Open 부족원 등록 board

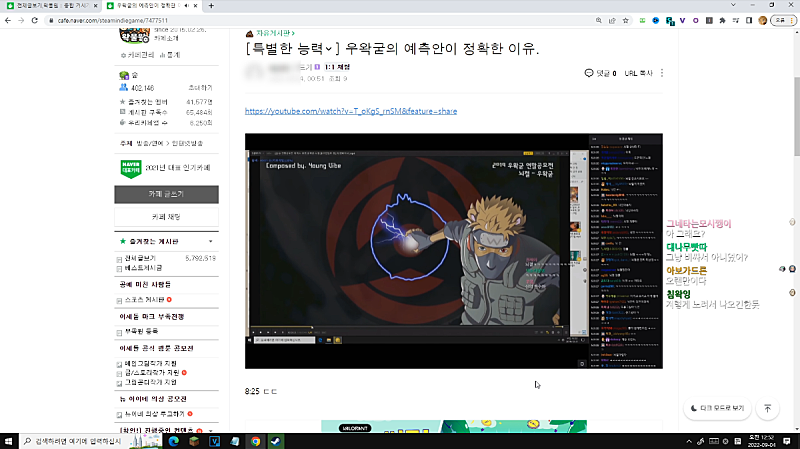pyautogui.click(x=141, y=332)
